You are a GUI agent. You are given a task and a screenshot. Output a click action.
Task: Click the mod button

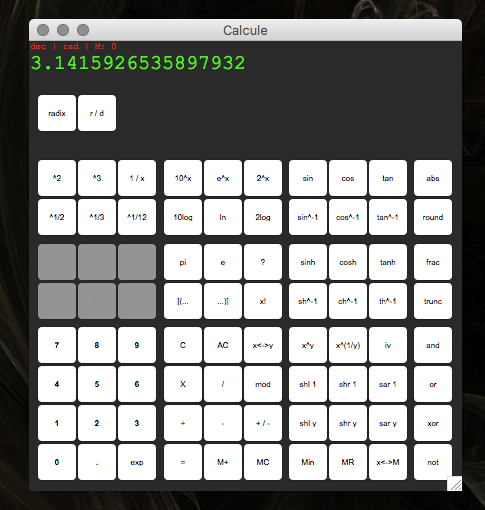pyautogui.click(x=263, y=384)
